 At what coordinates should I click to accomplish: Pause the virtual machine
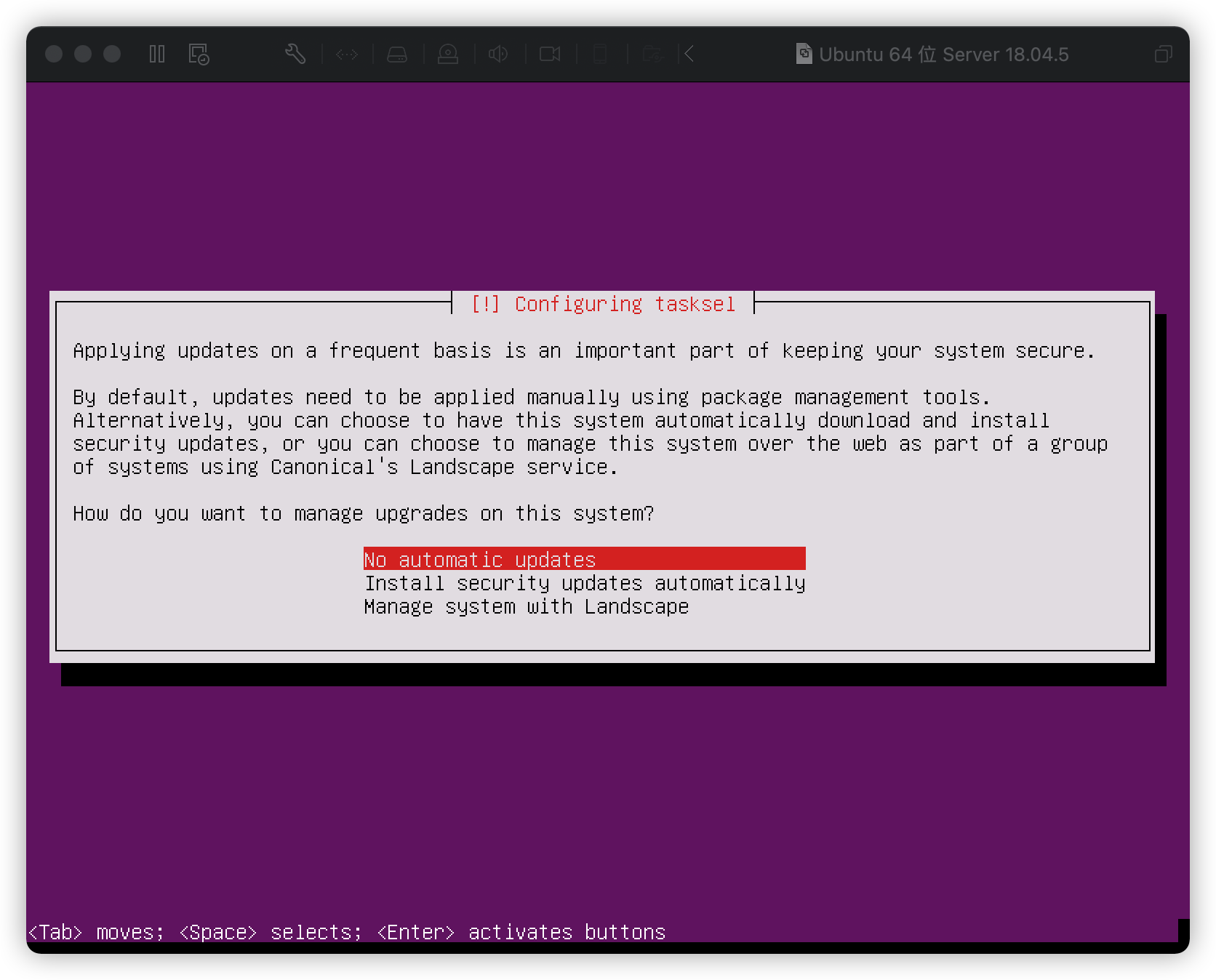click(157, 54)
